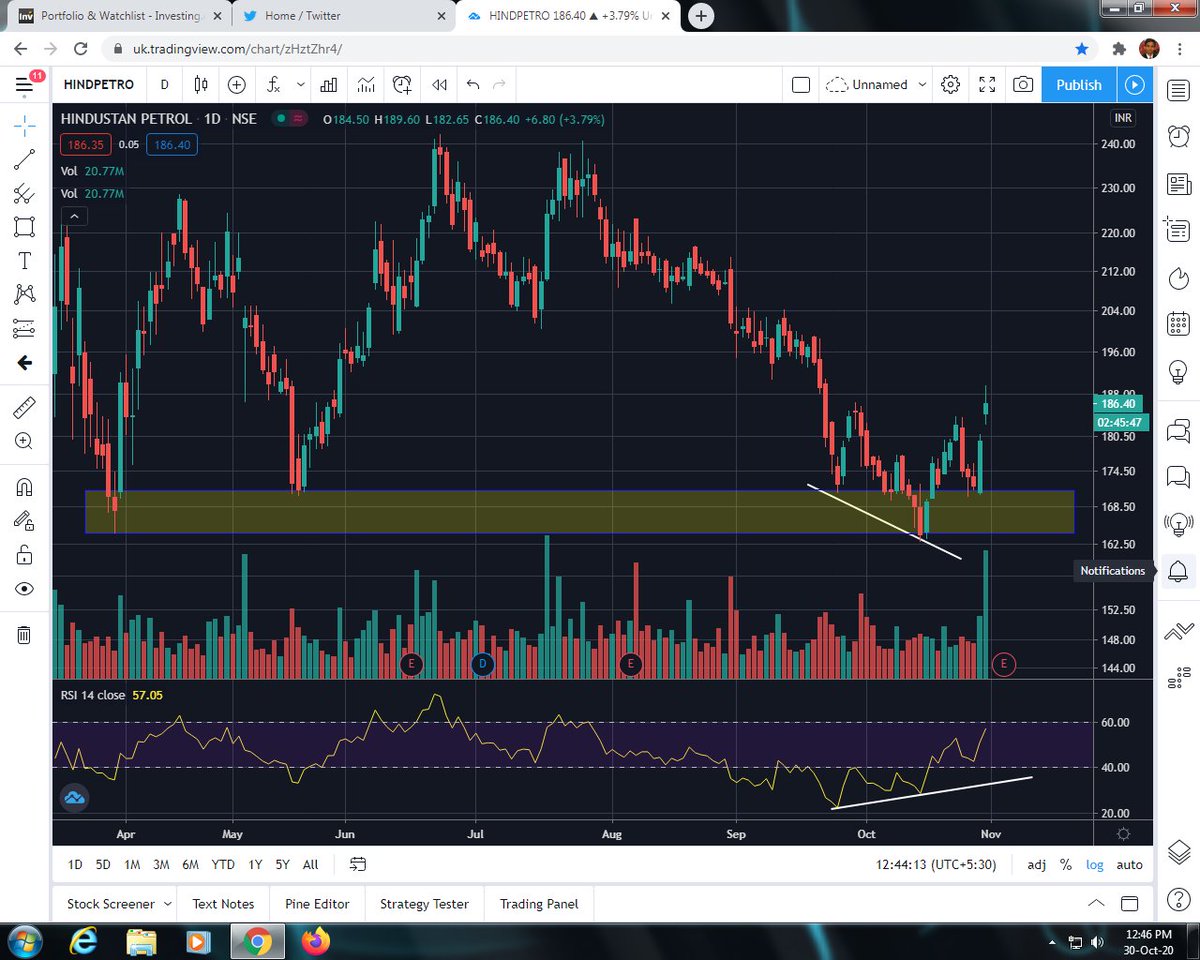The height and width of the screenshot is (960, 1200).
Task: Open the INR currency selector
Action: (1123, 118)
